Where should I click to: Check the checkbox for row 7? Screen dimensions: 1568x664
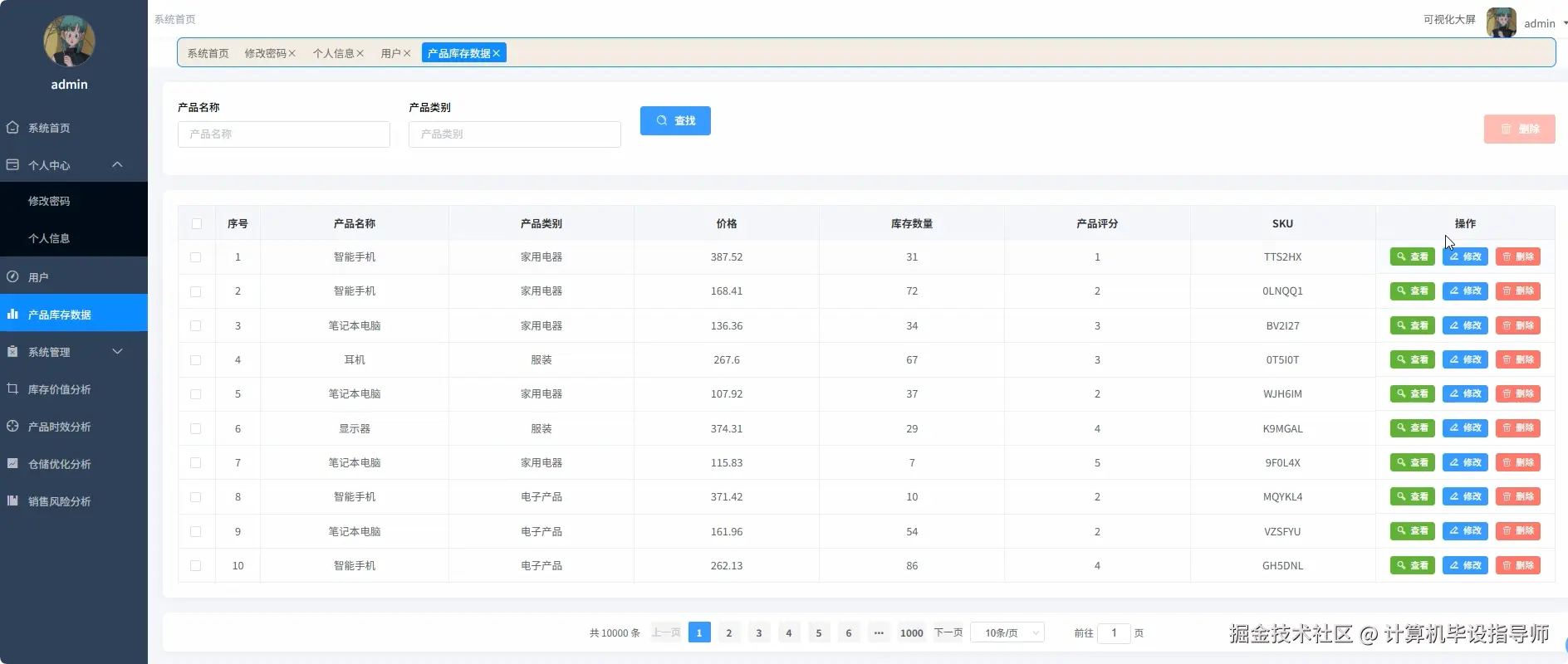pyautogui.click(x=196, y=463)
